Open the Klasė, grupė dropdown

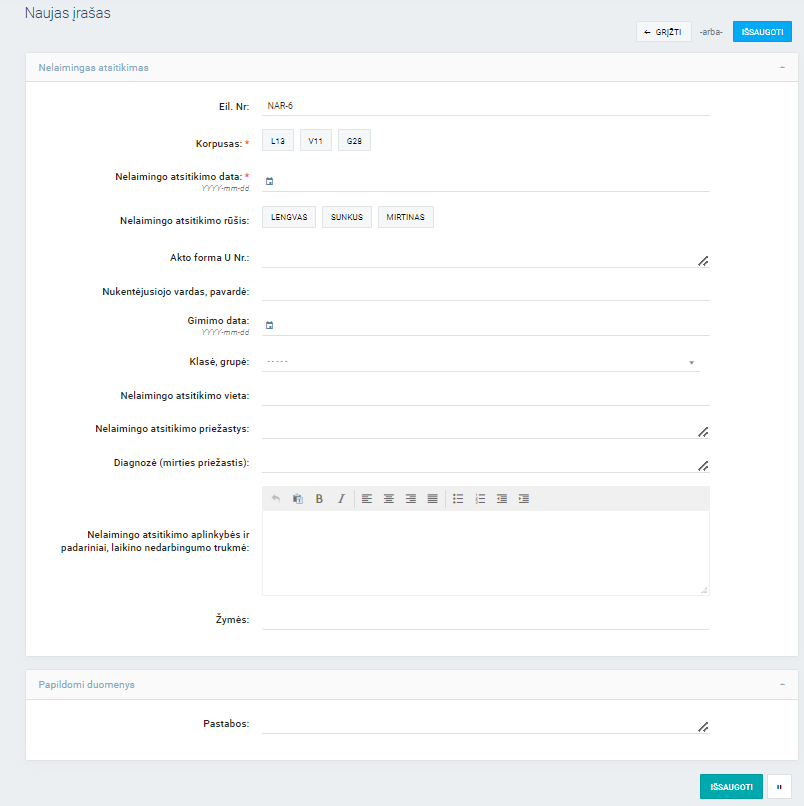pos(480,361)
